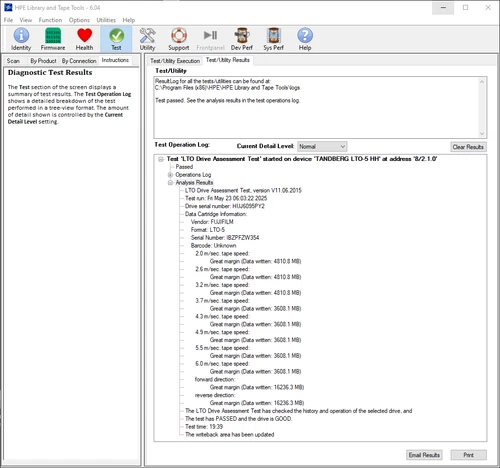Viewport: 500px width, 468px height.
Task: Open the File menu
Action: coord(8,20)
